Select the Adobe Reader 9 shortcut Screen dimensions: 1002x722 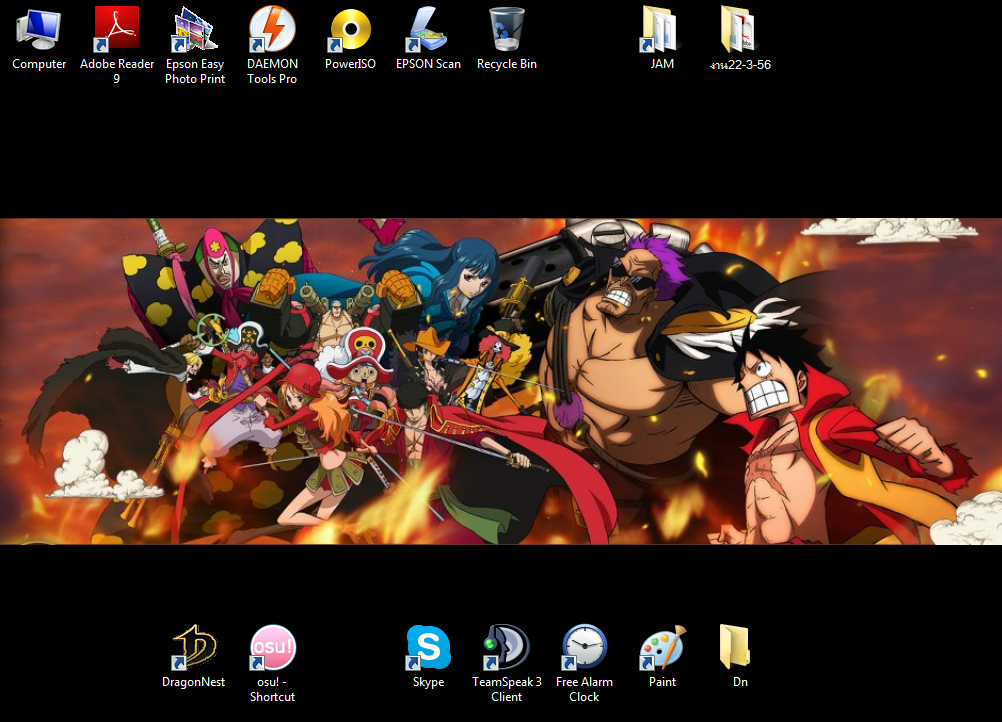coord(116,29)
